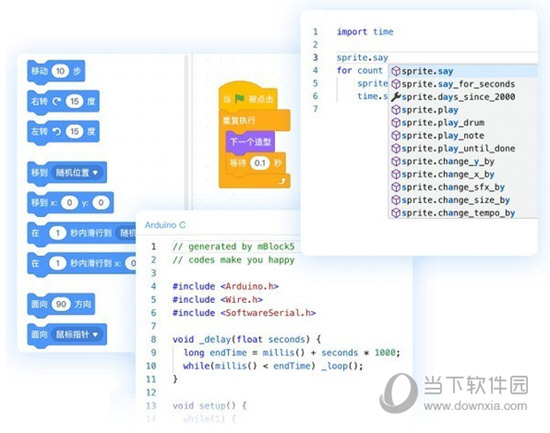Screen dimensions: 550x433
Task: Click the clockwise rotate arrow icon
Action: click(56, 101)
